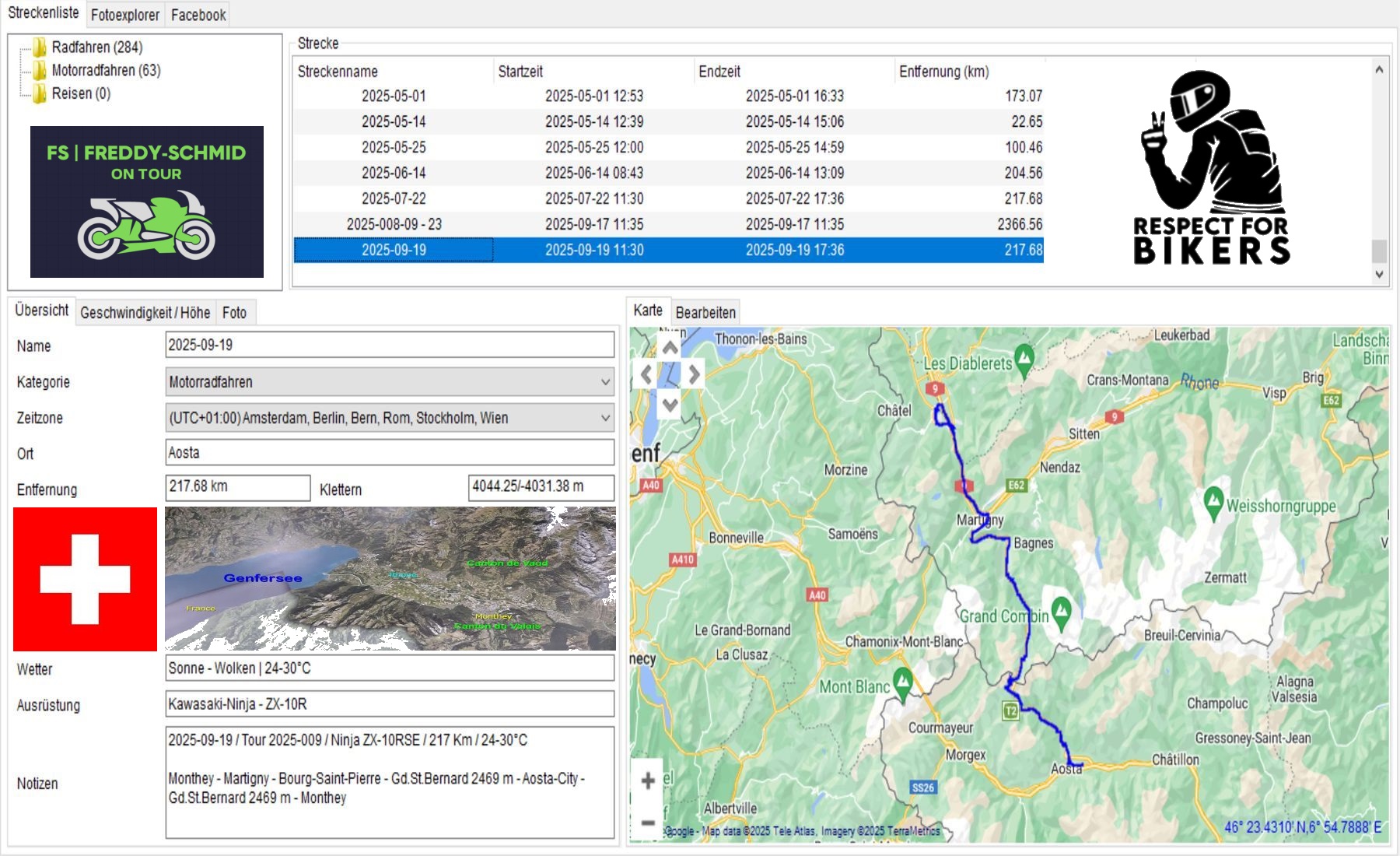Screen dimensions: 1400x856
Task: Select the Motorradfahren folder
Action: tap(105, 71)
